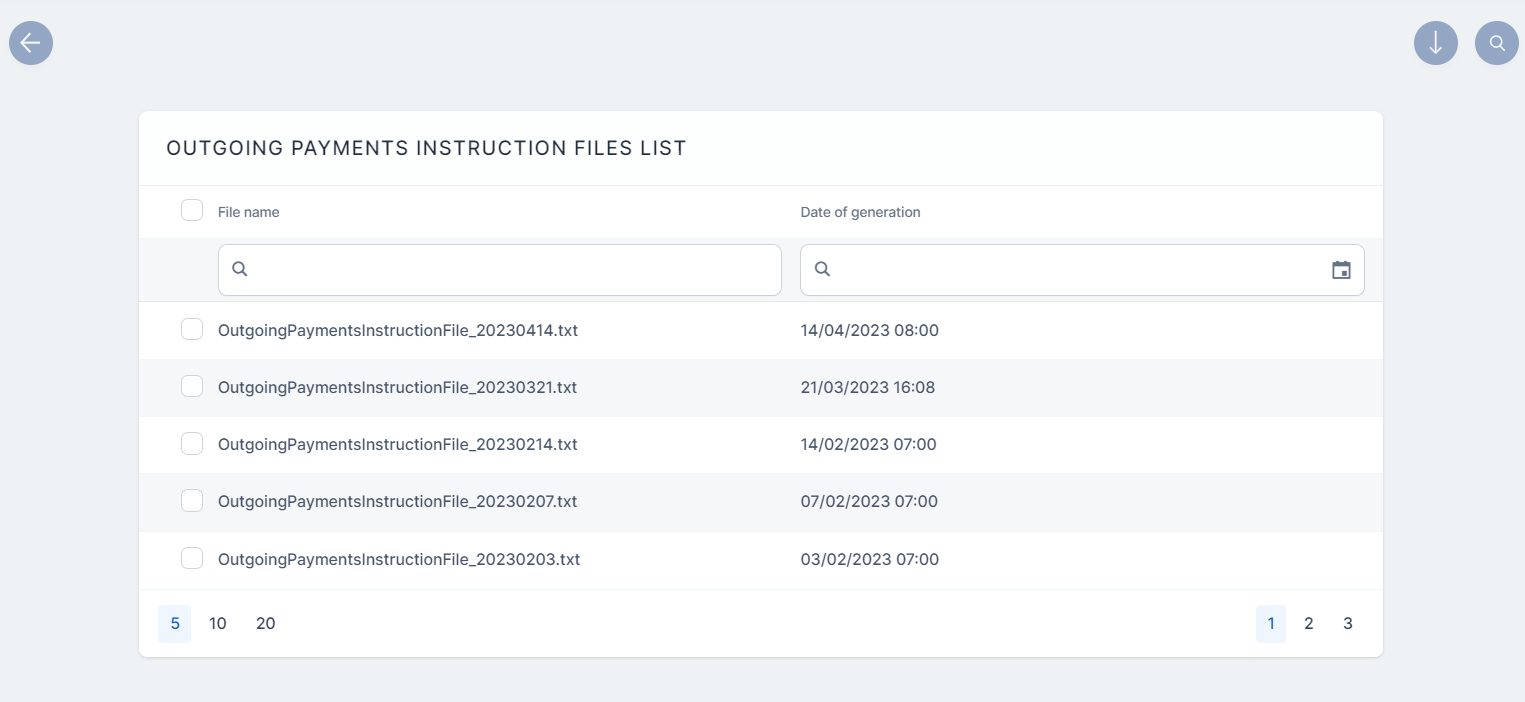This screenshot has height=702, width=1525.
Task: Toggle the select-all header checkbox
Action: (192, 210)
